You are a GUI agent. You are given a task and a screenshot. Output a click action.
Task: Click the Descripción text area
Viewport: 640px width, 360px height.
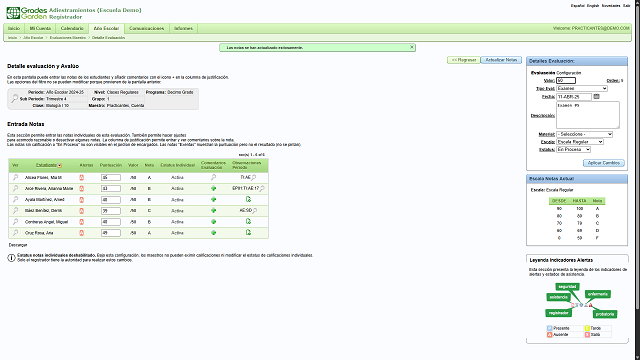click(588, 115)
